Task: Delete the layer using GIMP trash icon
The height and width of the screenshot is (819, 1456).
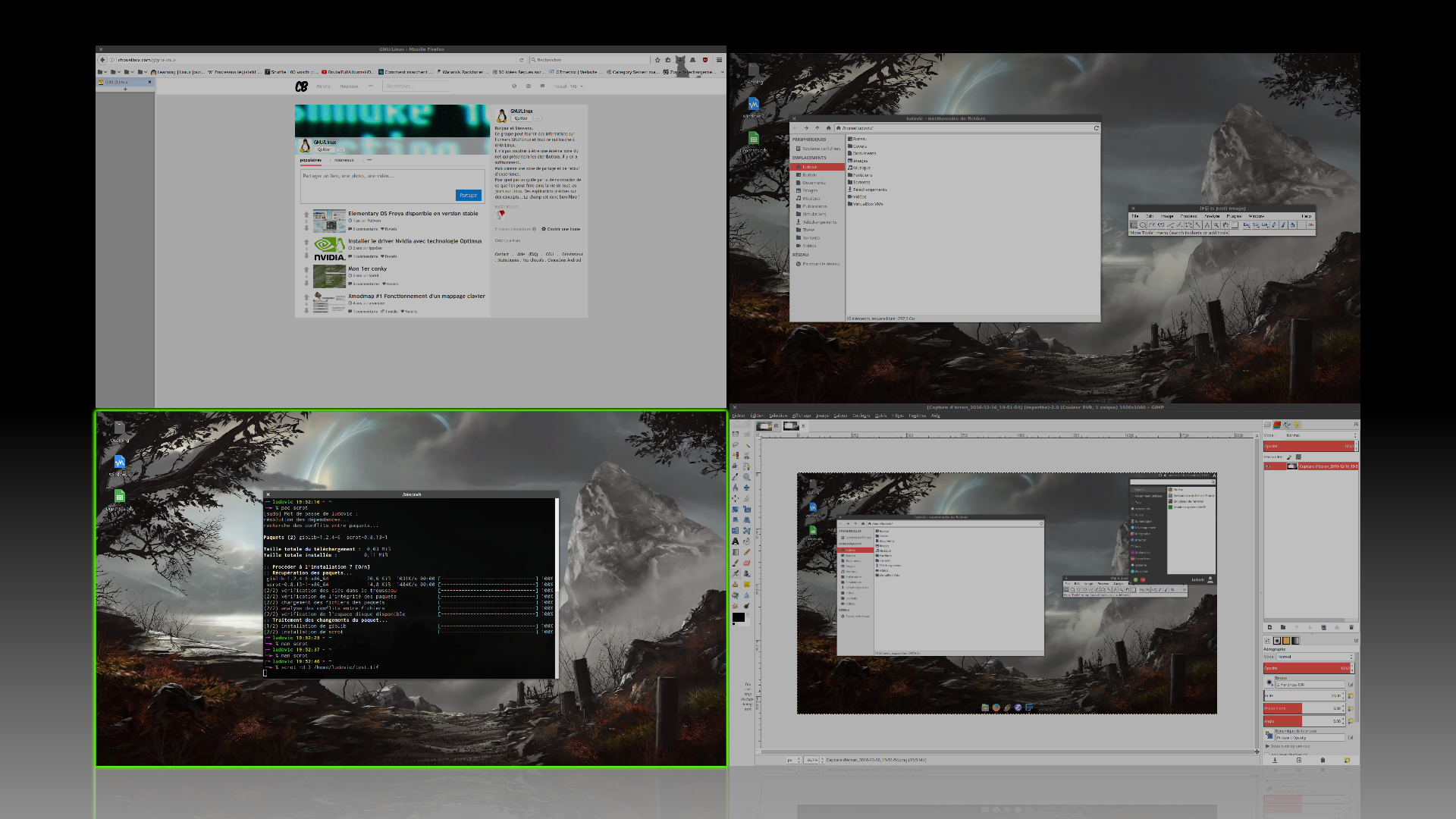Action: coord(1351,627)
